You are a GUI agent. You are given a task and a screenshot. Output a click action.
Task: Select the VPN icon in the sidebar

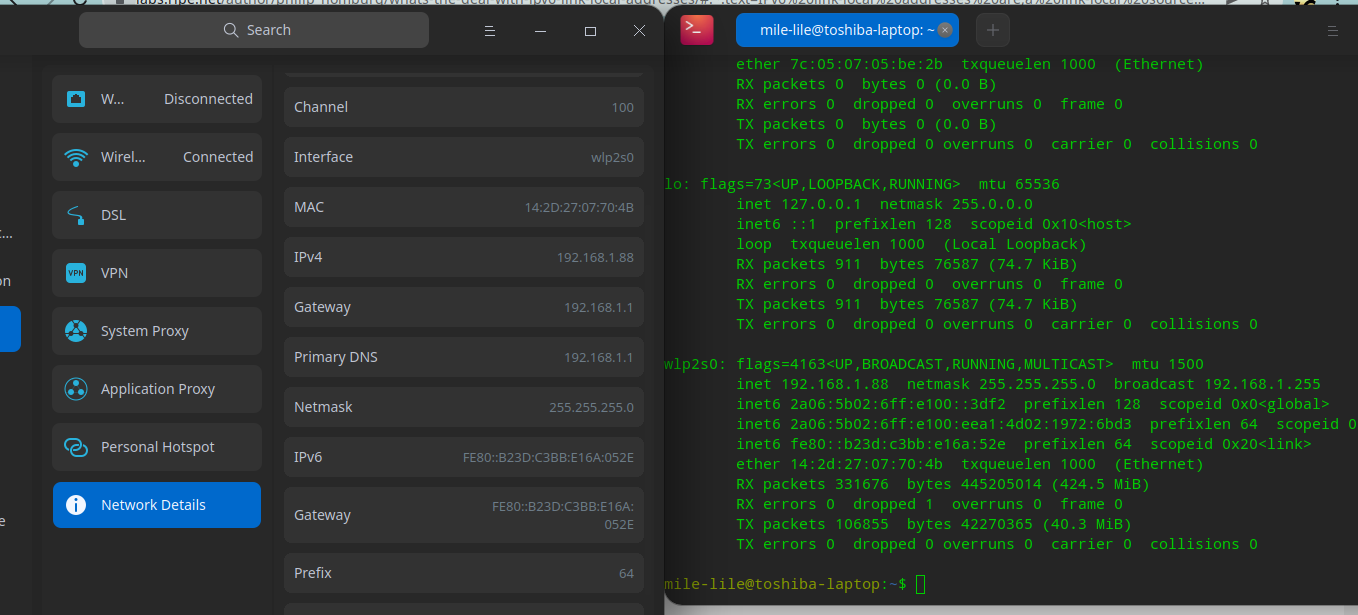[76, 273]
